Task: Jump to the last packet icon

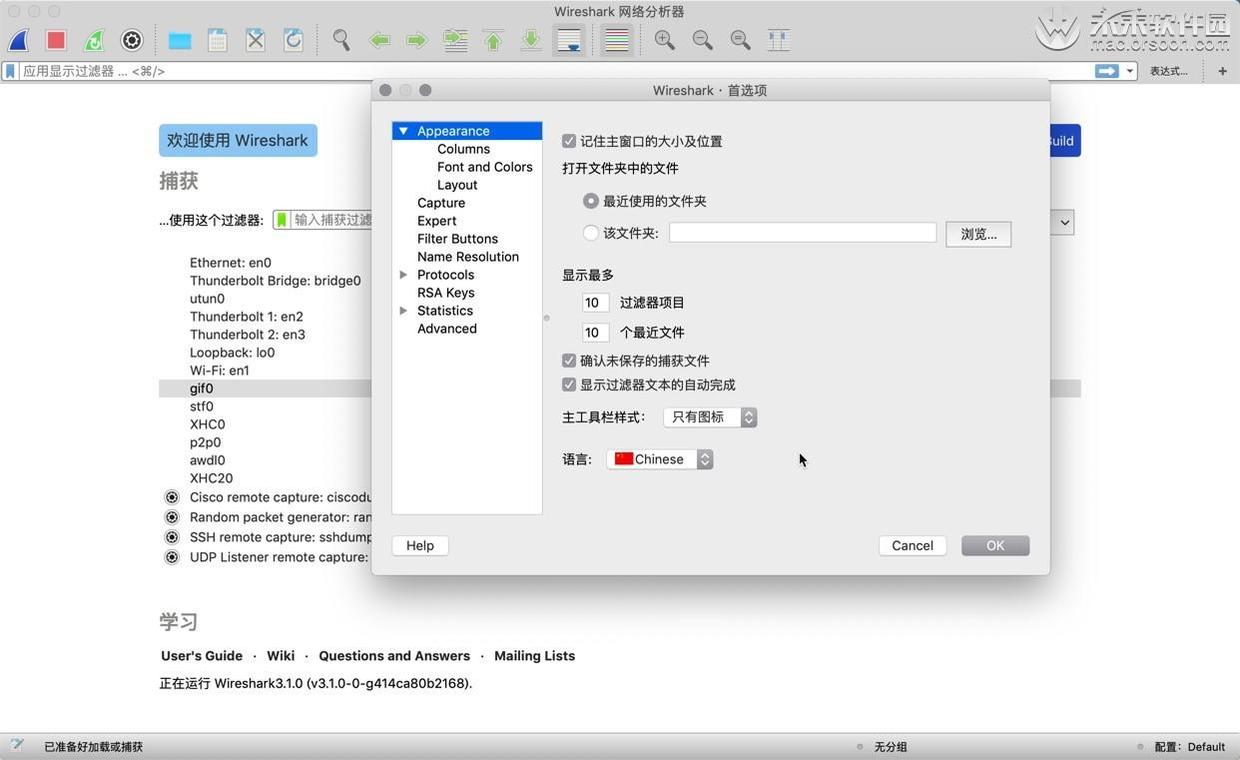Action: click(x=531, y=40)
